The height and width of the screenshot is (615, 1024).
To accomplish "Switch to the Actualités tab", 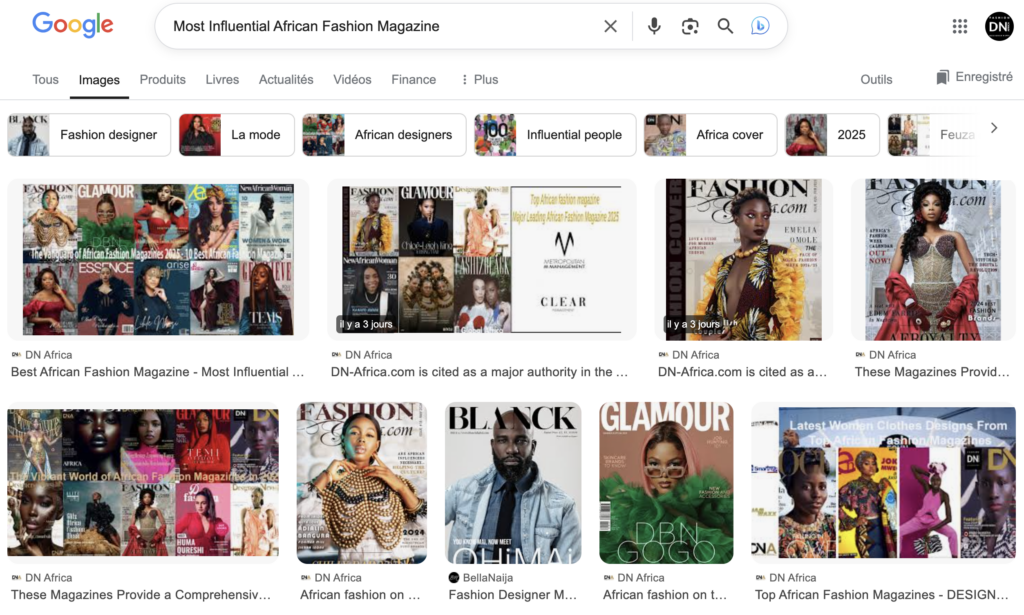I will (x=286, y=79).
